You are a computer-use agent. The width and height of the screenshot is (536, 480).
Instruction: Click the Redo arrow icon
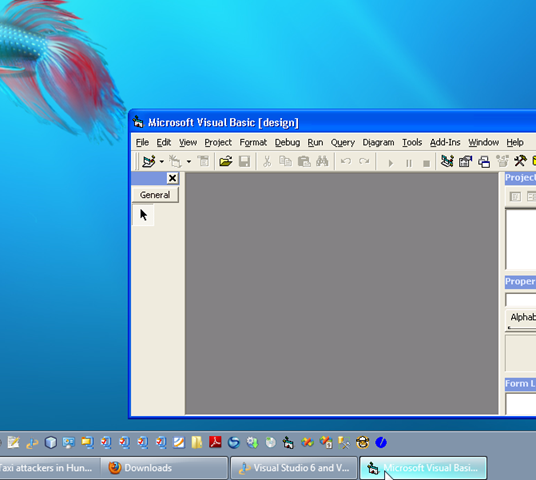[364, 161]
